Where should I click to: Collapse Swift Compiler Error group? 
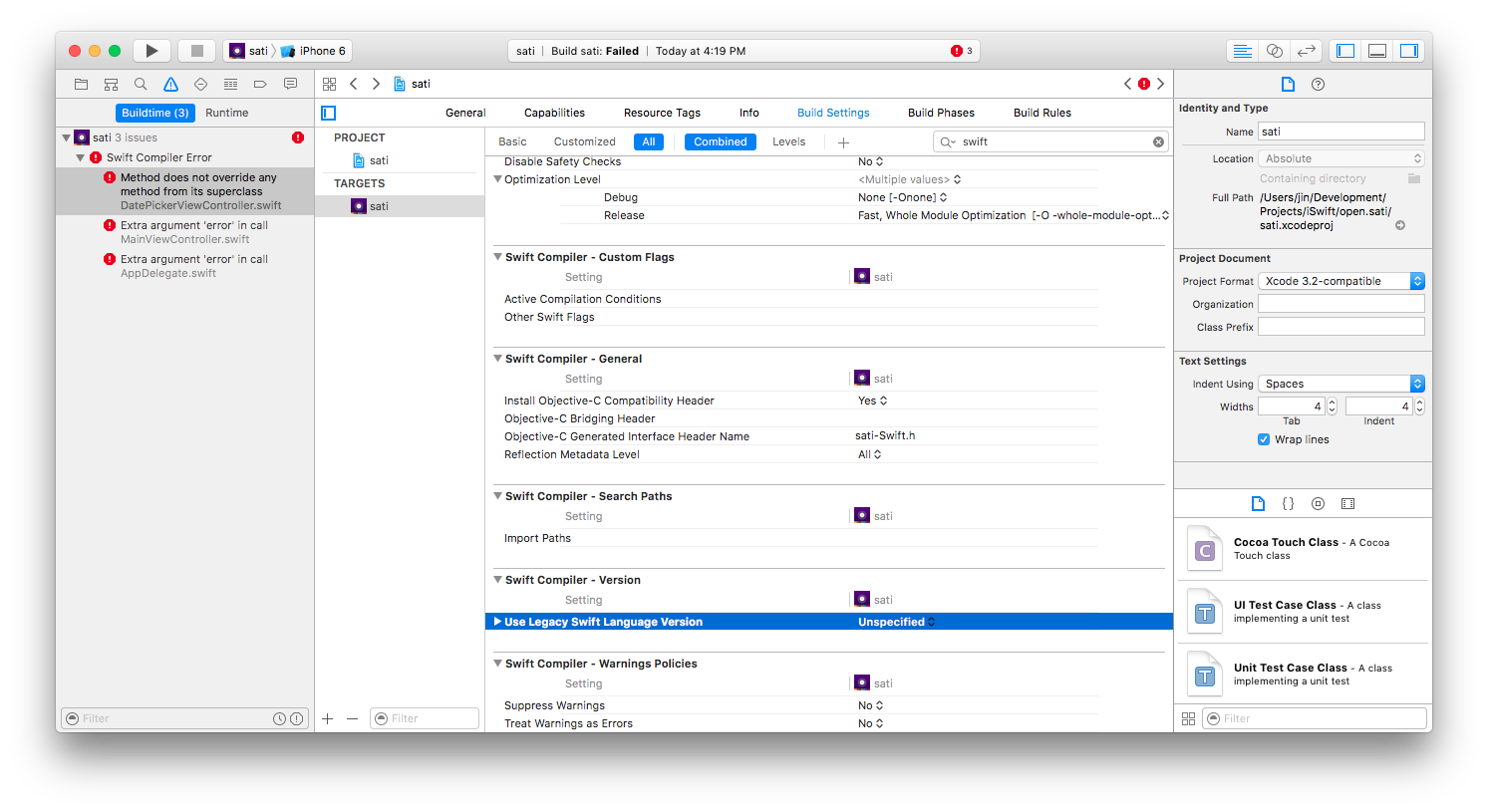81,157
